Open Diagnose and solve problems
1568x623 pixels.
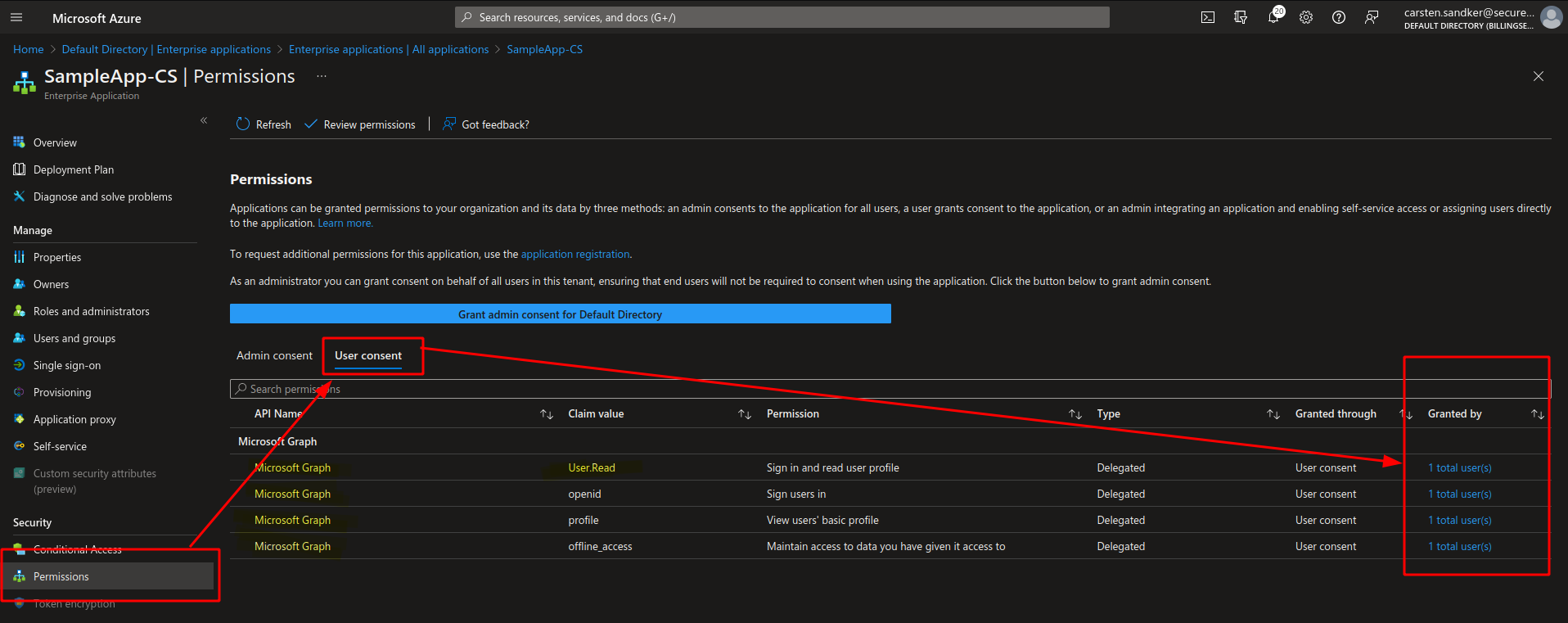coord(102,196)
